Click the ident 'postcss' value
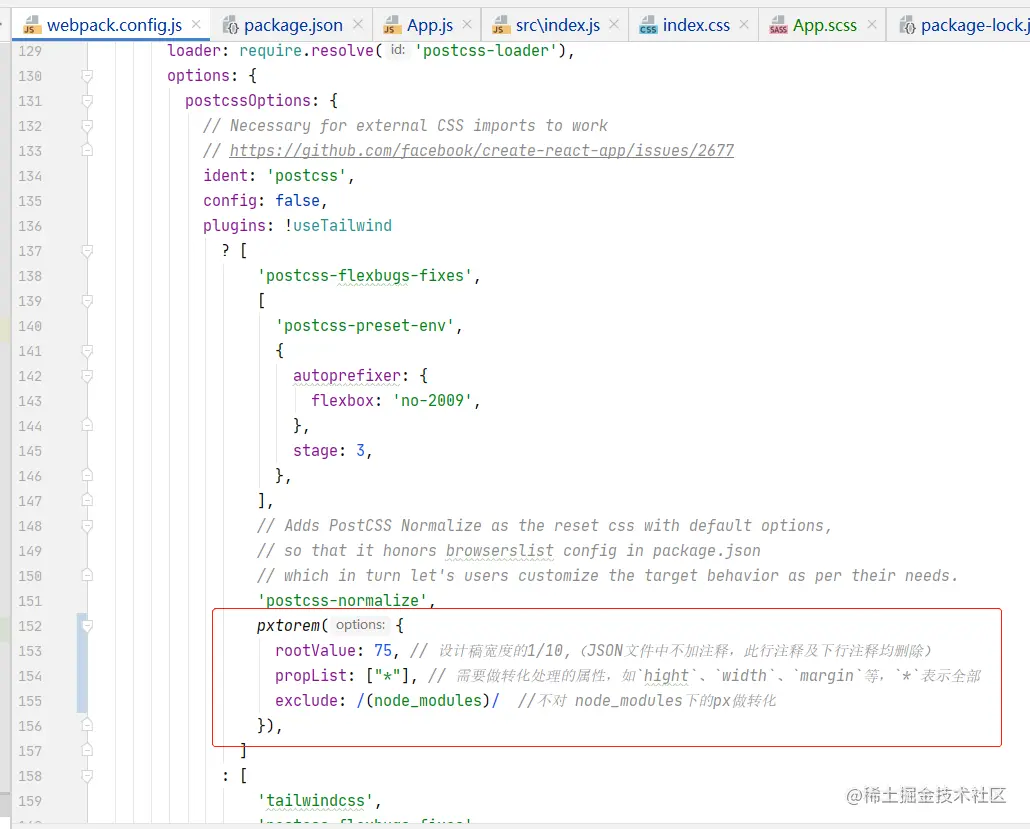1030x829 pixels. (306, 175)
